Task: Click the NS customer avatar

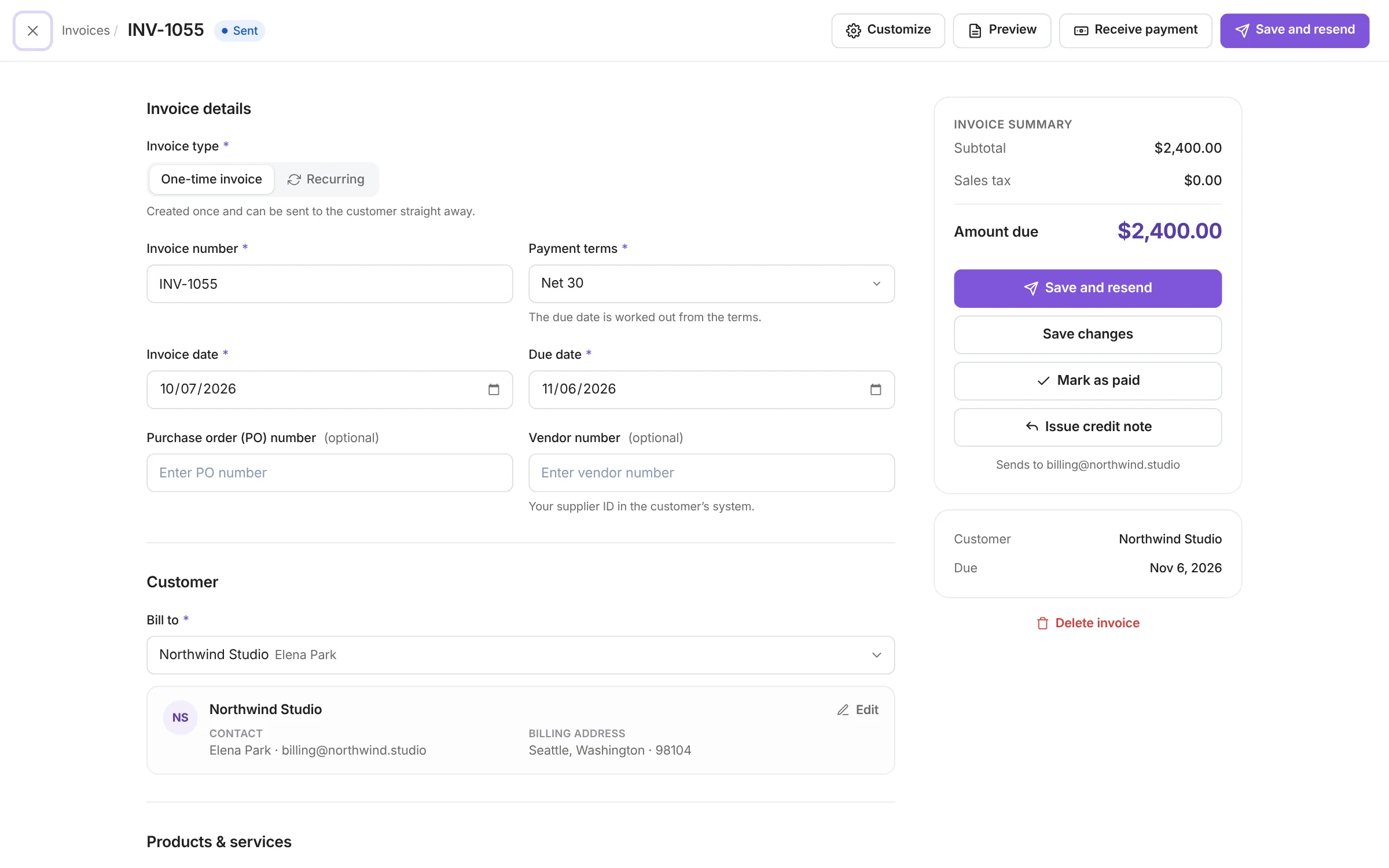Action: [x=180, y=718]
